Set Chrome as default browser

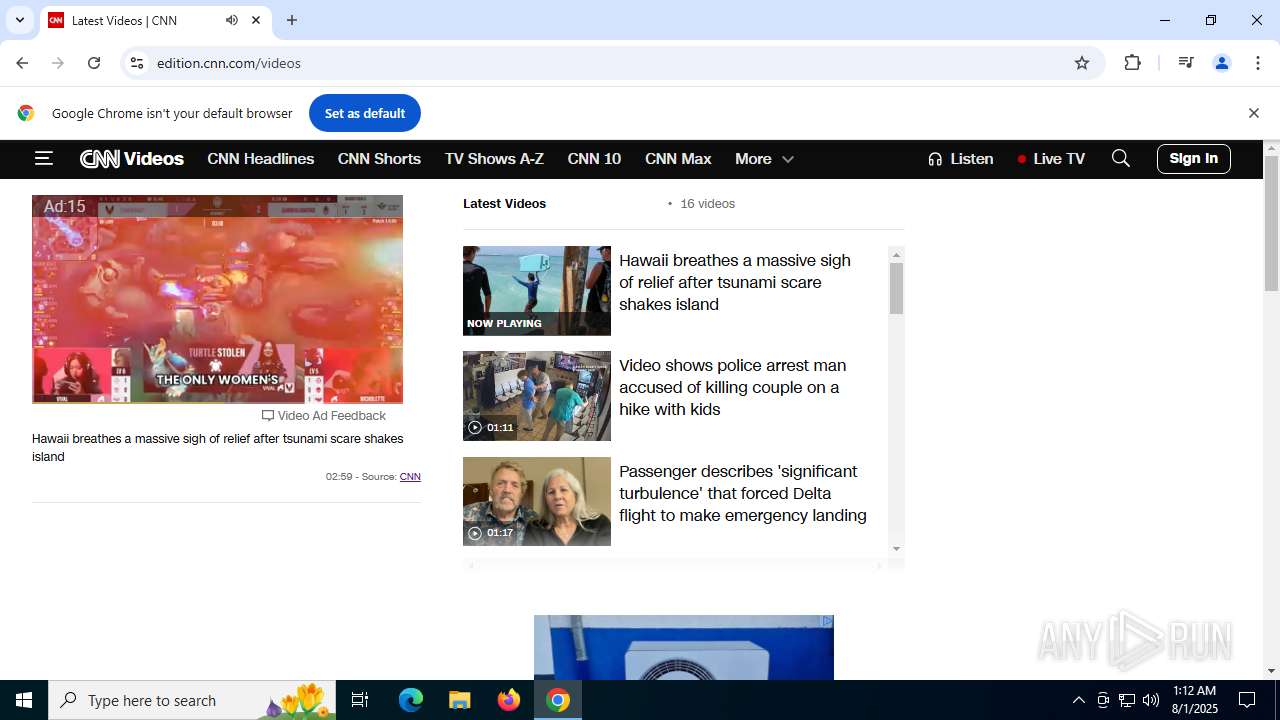[365, 113]
